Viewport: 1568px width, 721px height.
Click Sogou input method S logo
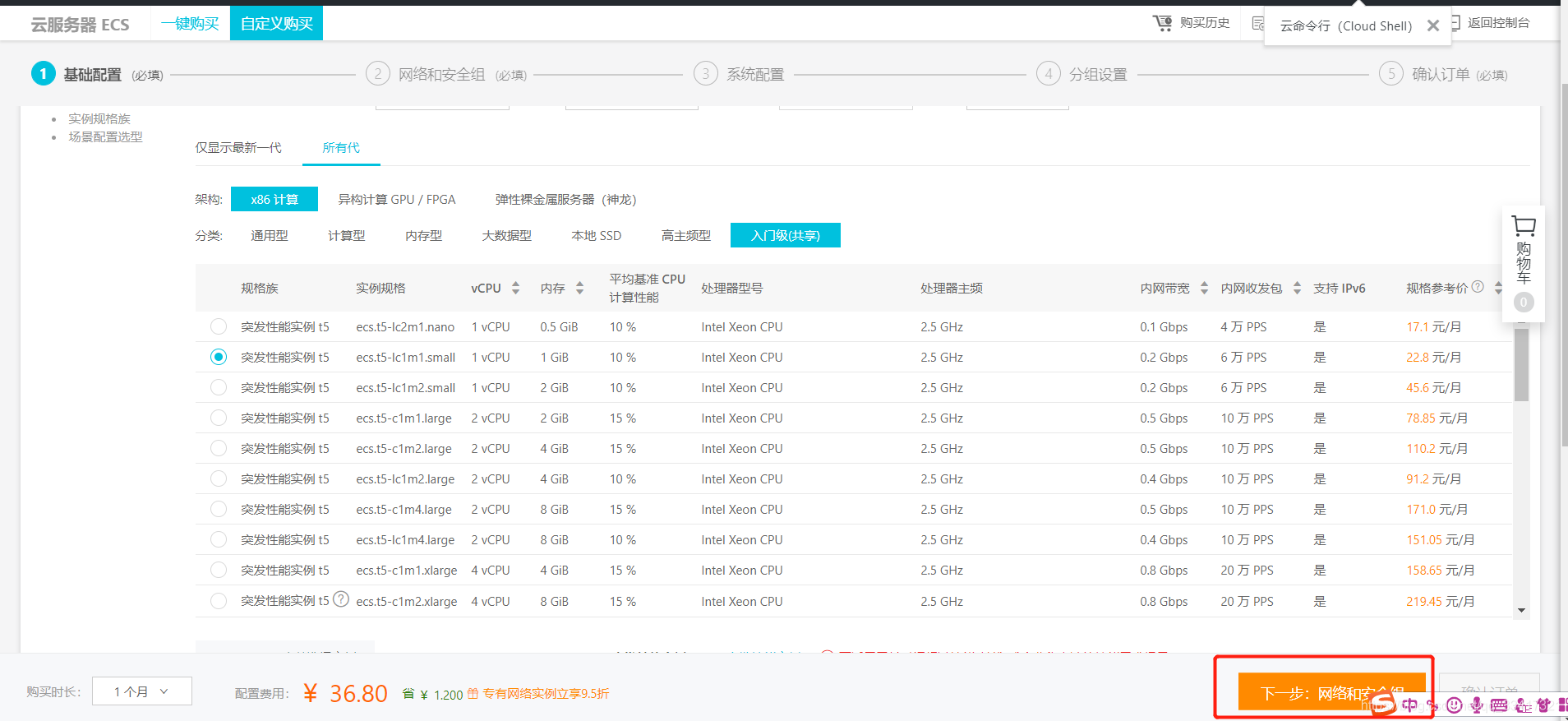click(x=1382, y=703)
